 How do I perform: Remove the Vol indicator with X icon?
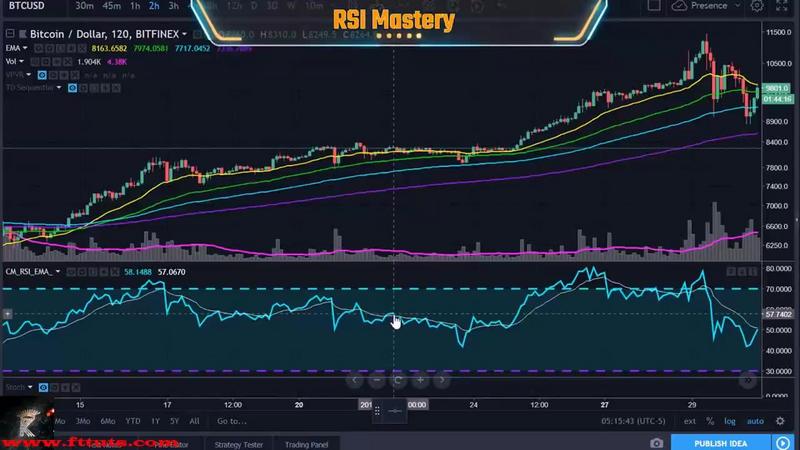[67, 62]
